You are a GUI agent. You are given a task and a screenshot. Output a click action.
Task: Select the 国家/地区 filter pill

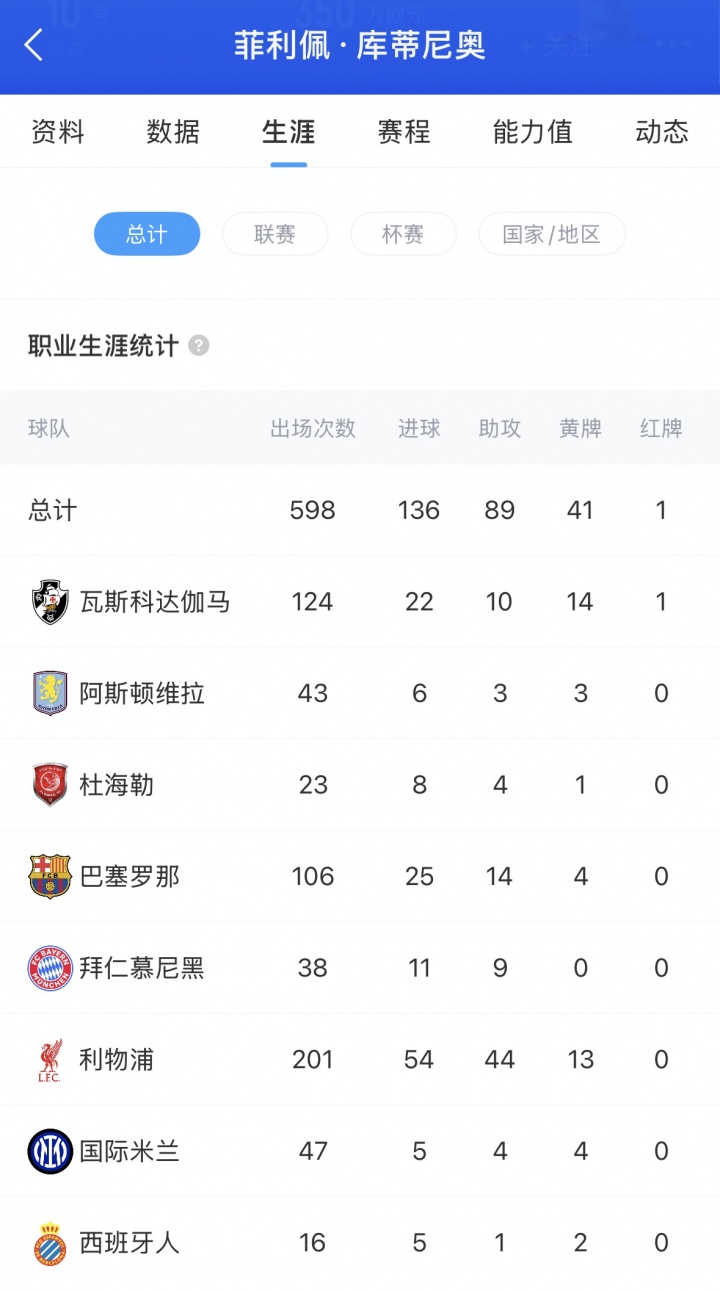(552, 235)
